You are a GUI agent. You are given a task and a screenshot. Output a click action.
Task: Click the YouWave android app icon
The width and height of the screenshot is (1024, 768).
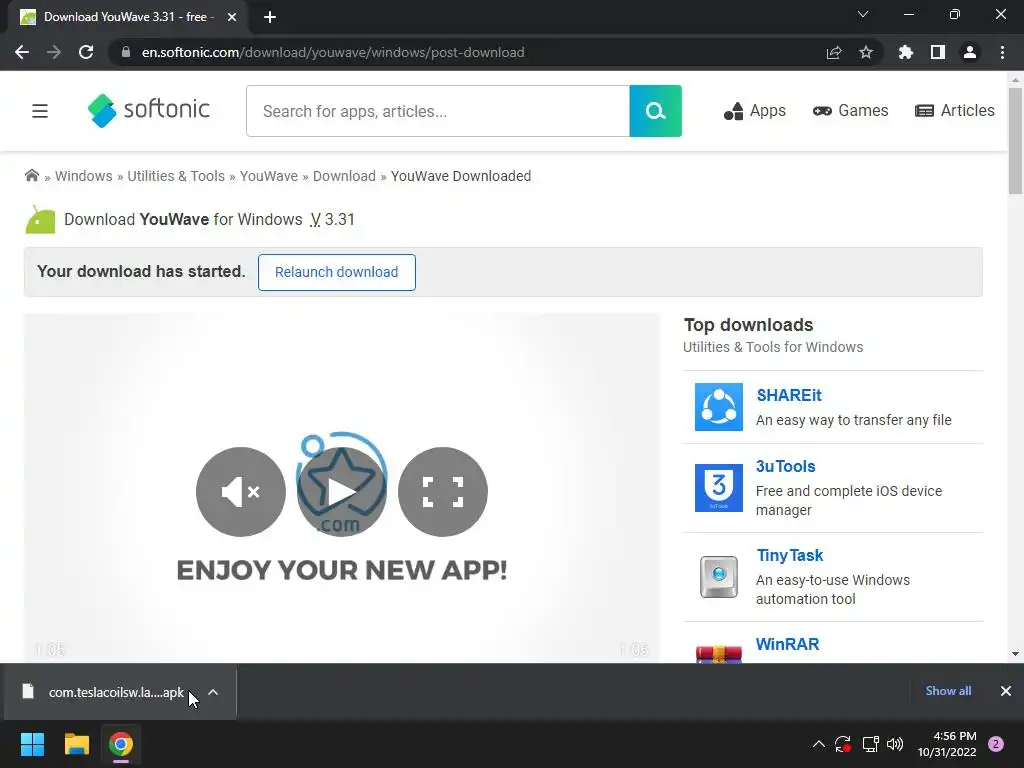pyautogui.click(x=40, y=219)
